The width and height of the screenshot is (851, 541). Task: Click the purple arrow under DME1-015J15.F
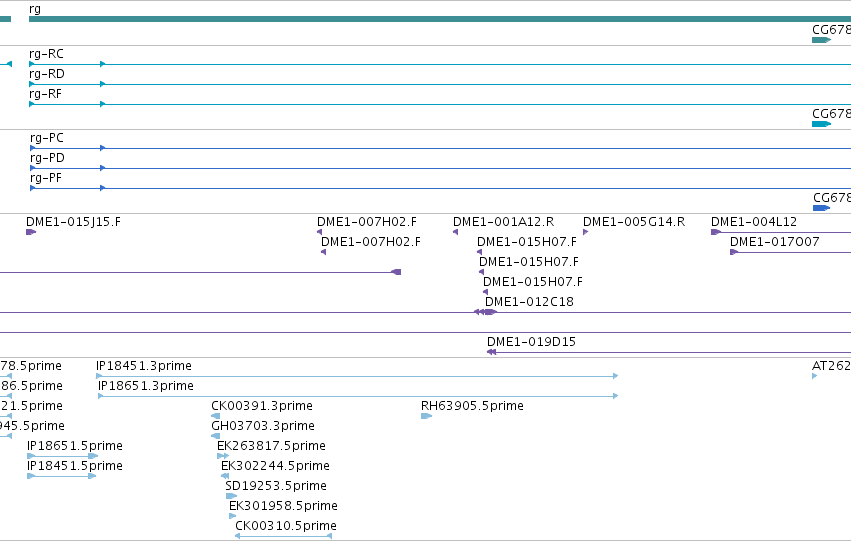31,232
